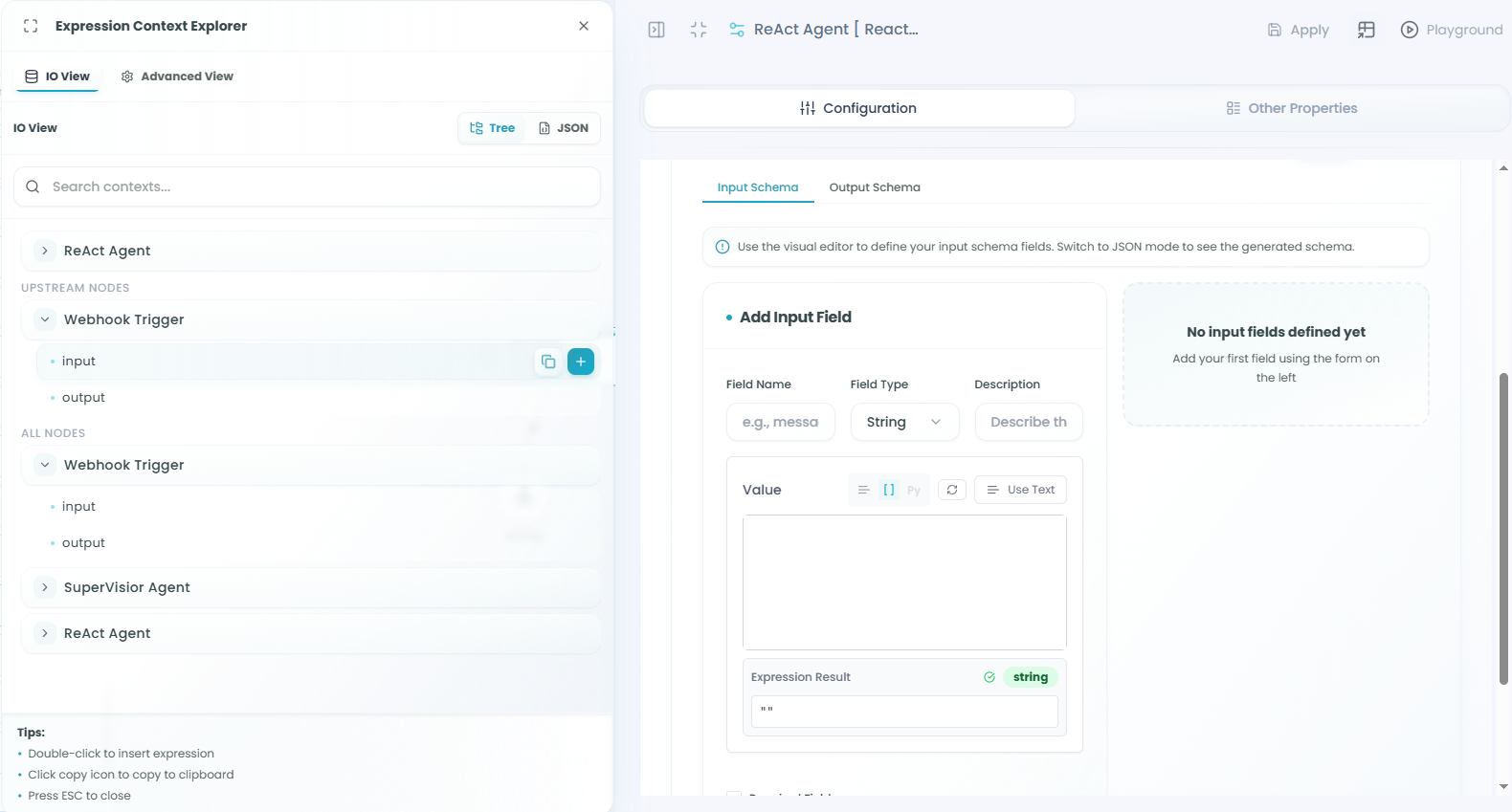Copy the upstream Webhook Trigger input path
This screenshot has width=1512, height=812.
point(548,362)
